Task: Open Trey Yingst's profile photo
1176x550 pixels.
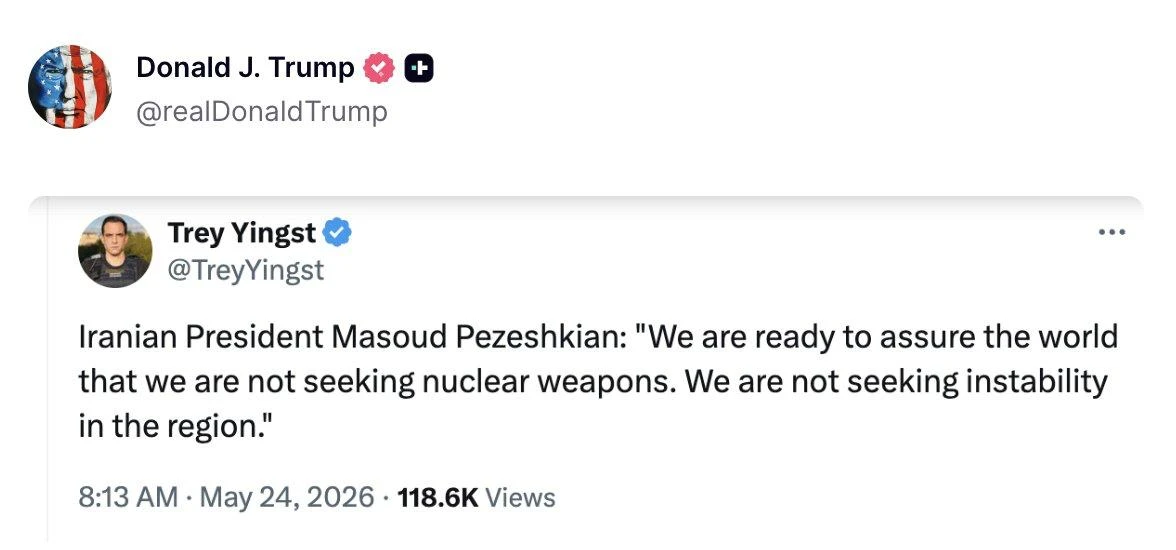Action: coord(115,251)
